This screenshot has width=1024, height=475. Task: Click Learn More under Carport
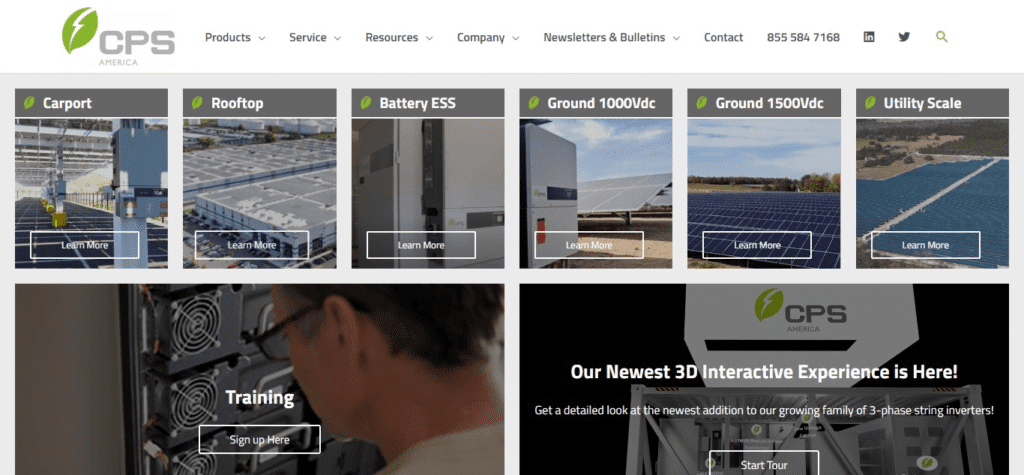click(x=85, y=245)
